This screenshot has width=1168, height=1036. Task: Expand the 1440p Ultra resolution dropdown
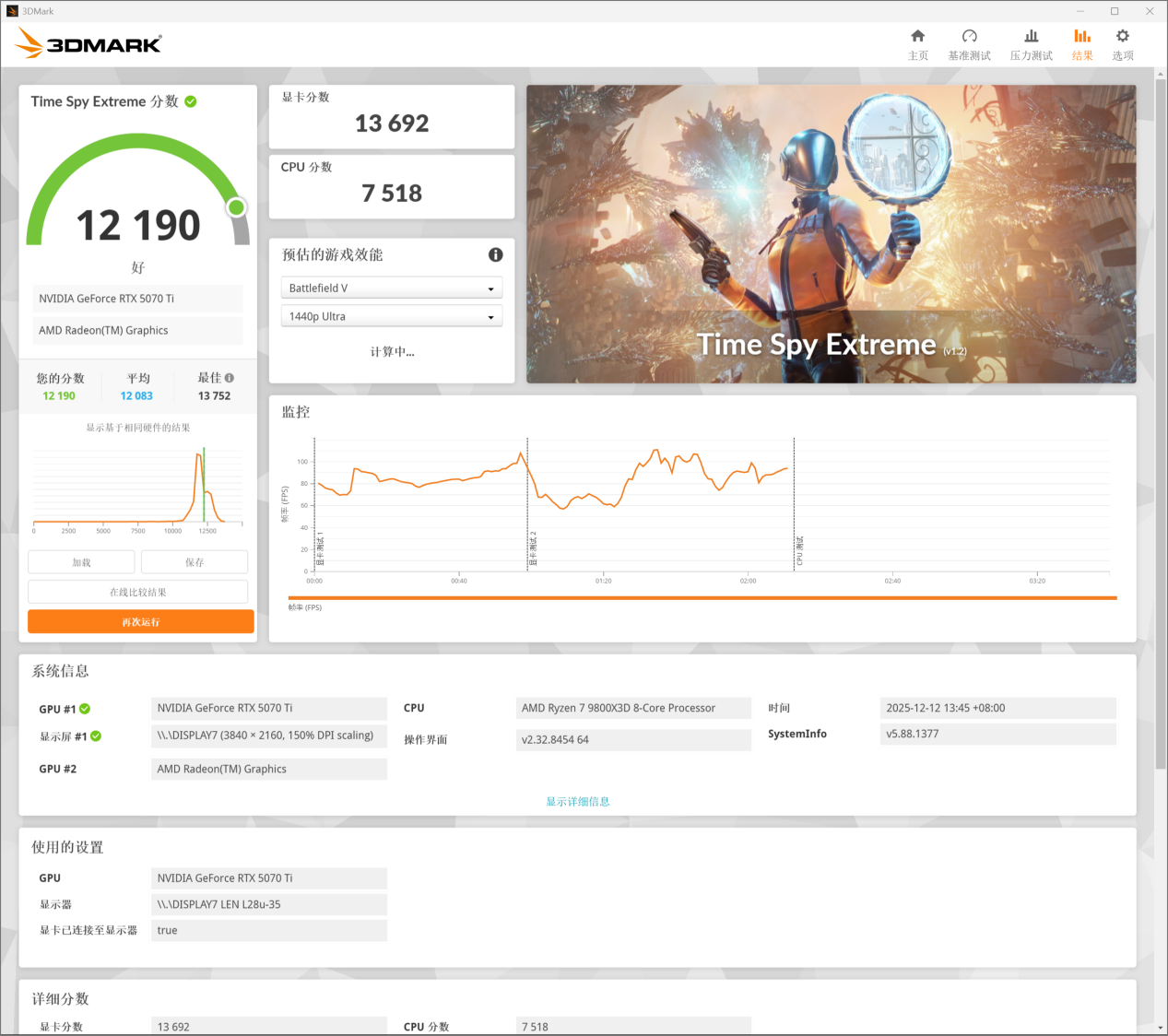click(391, 316)
